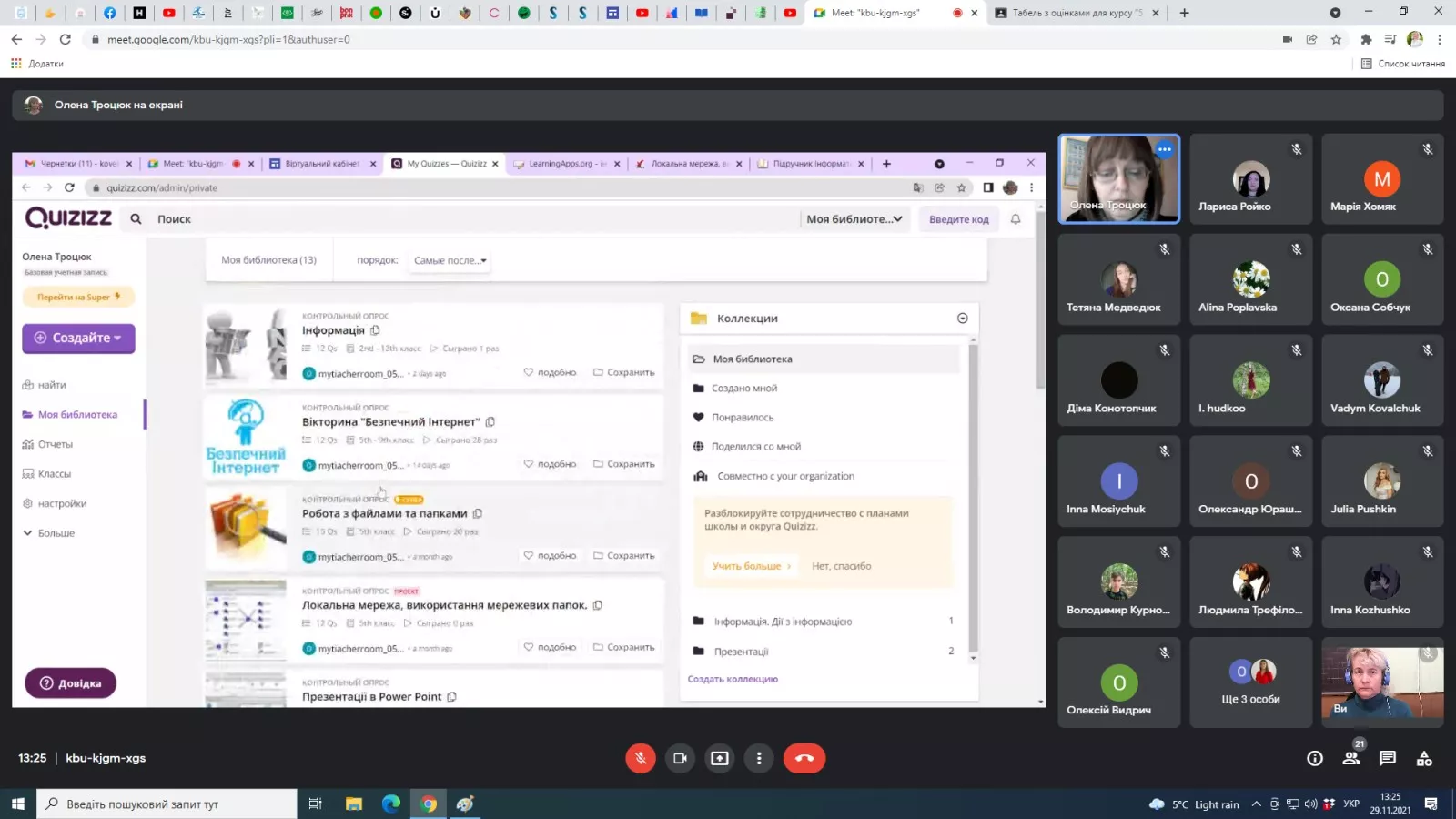
Task: Click the Present now screen share button
Action: tap(720, 758)
